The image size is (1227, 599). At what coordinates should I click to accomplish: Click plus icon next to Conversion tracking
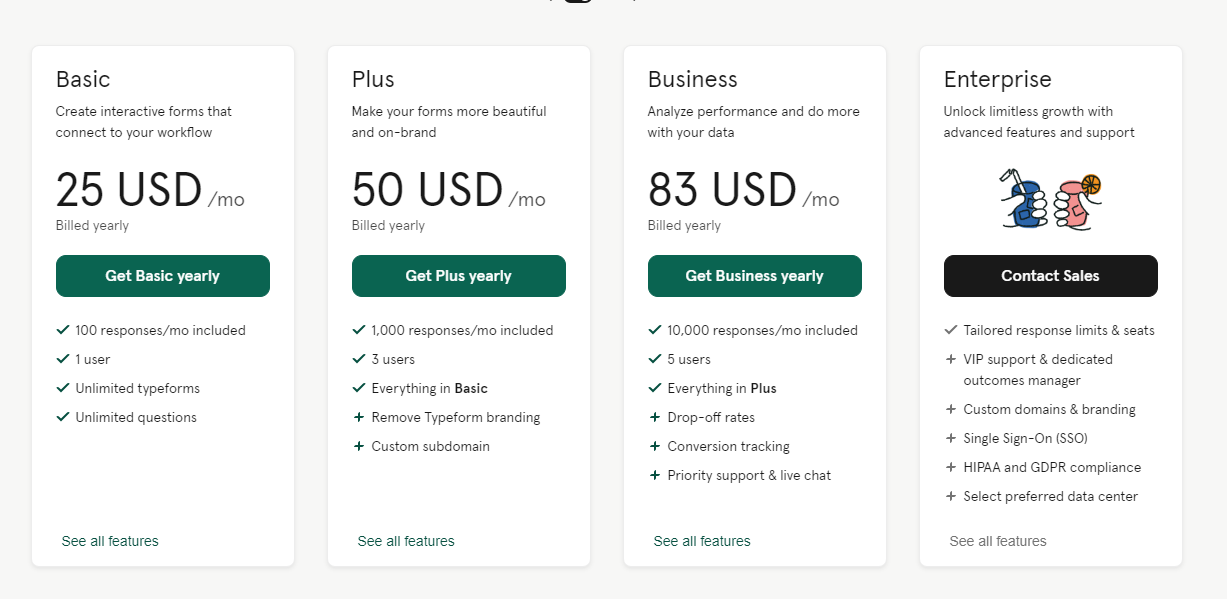pos(655,446)
